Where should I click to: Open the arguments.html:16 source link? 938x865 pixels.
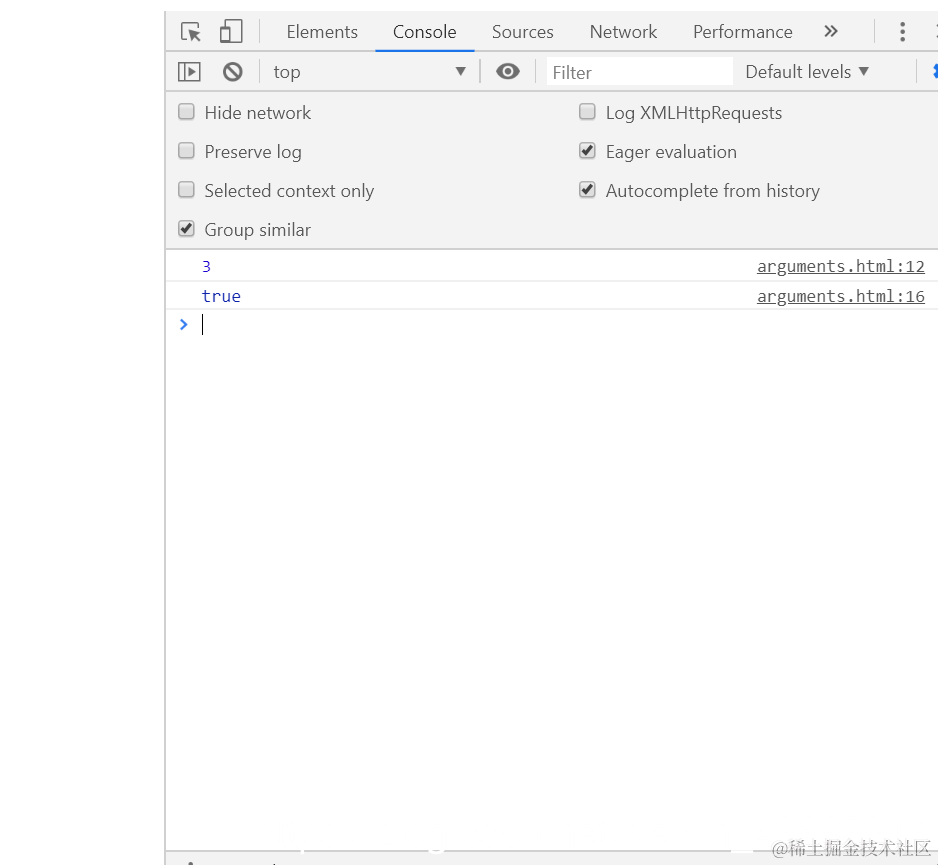pos(840,296)
